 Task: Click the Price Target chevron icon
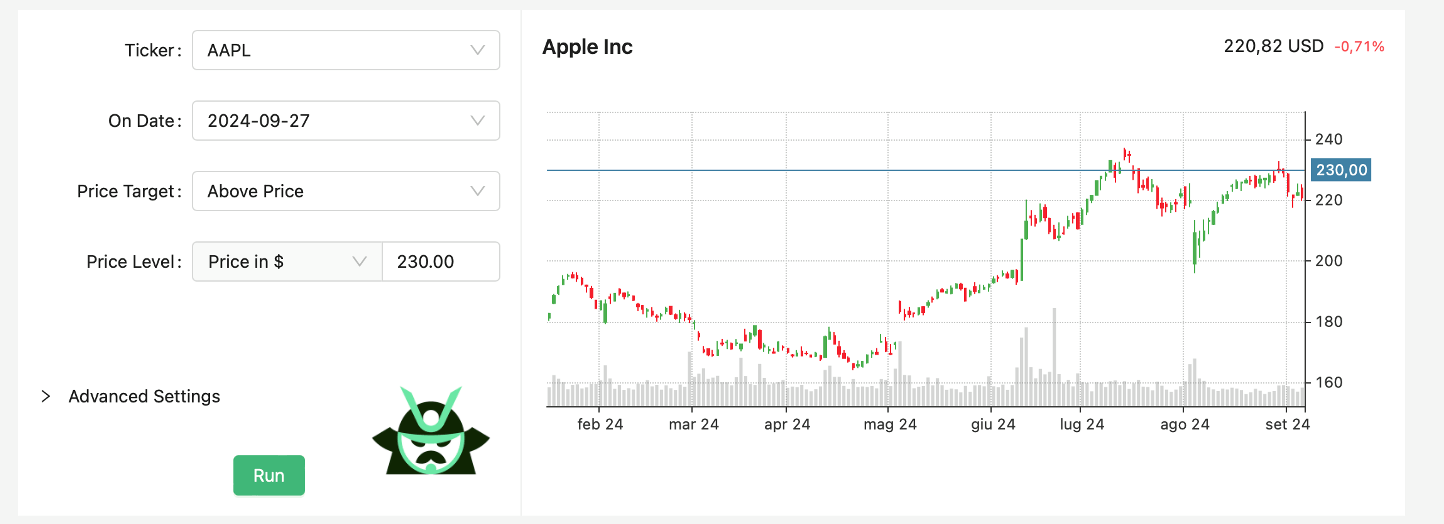click(x=477, y=191)
